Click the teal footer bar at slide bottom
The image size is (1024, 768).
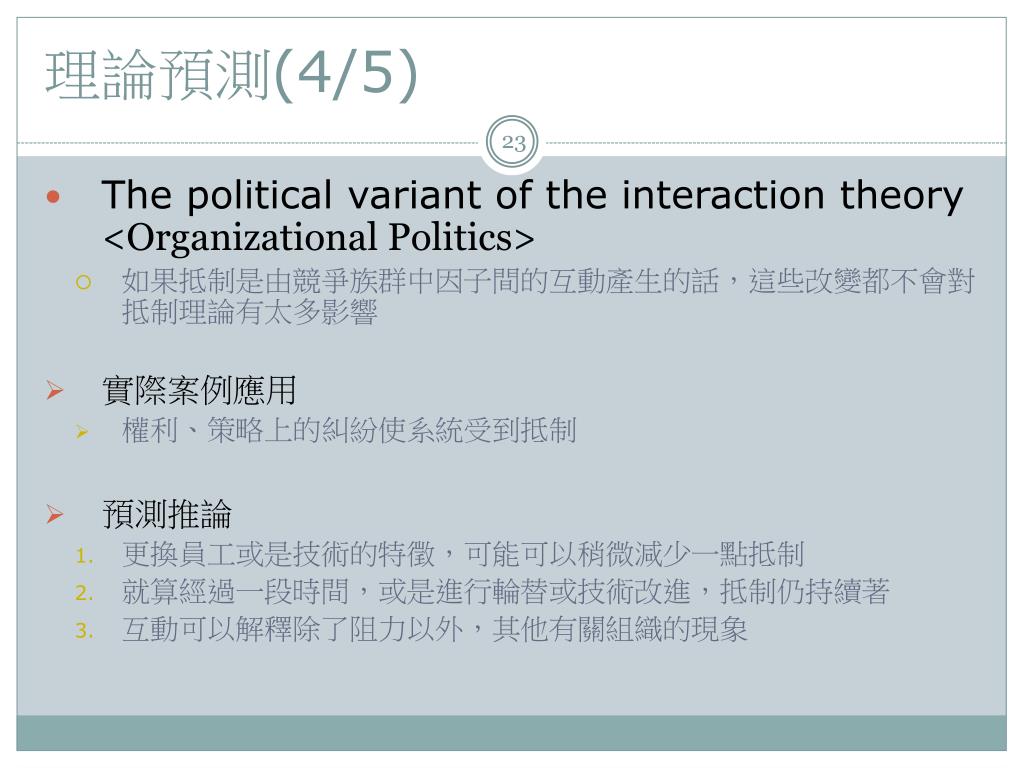(511, 733)
